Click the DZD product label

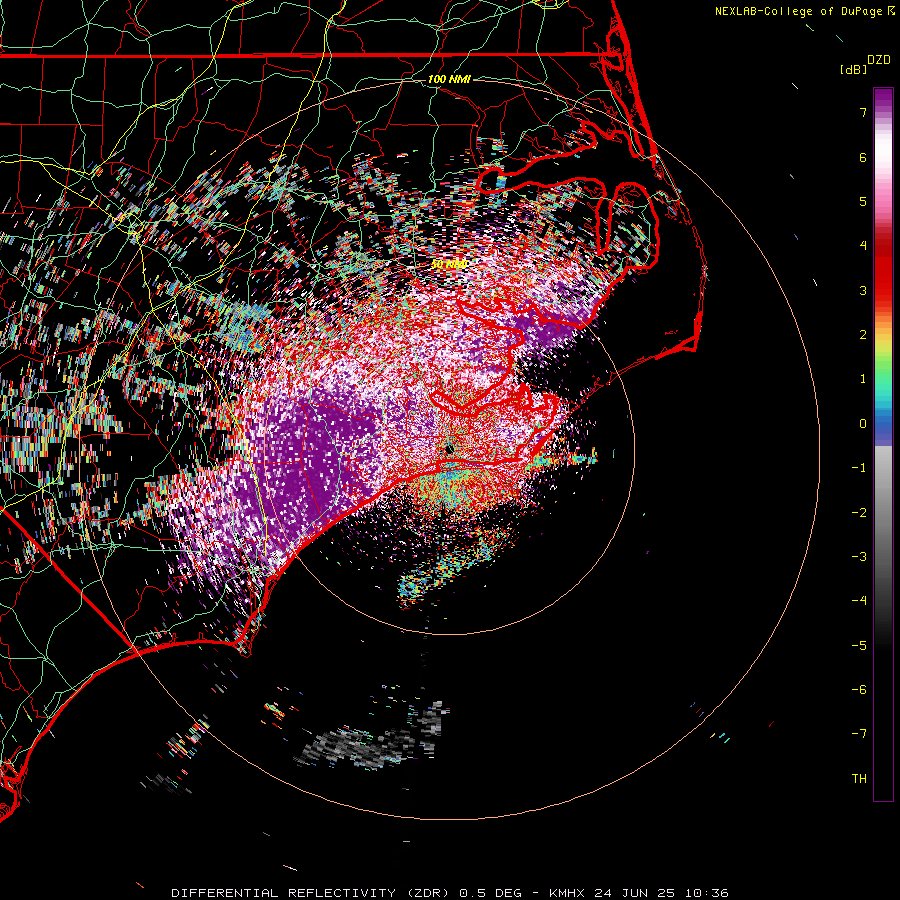coord(879,60)
